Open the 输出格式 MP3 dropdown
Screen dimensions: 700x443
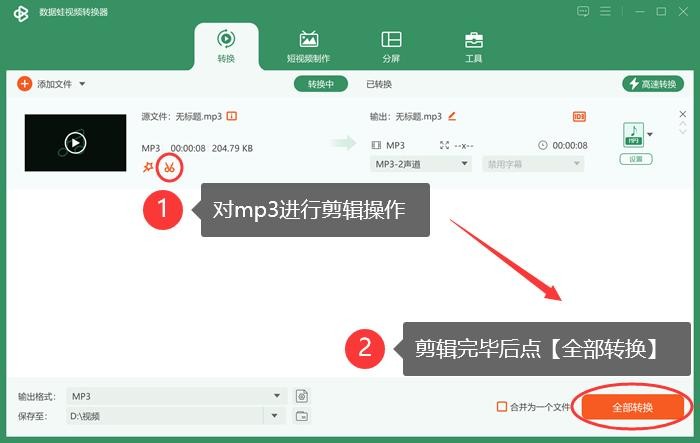click(x=176, y=396)
